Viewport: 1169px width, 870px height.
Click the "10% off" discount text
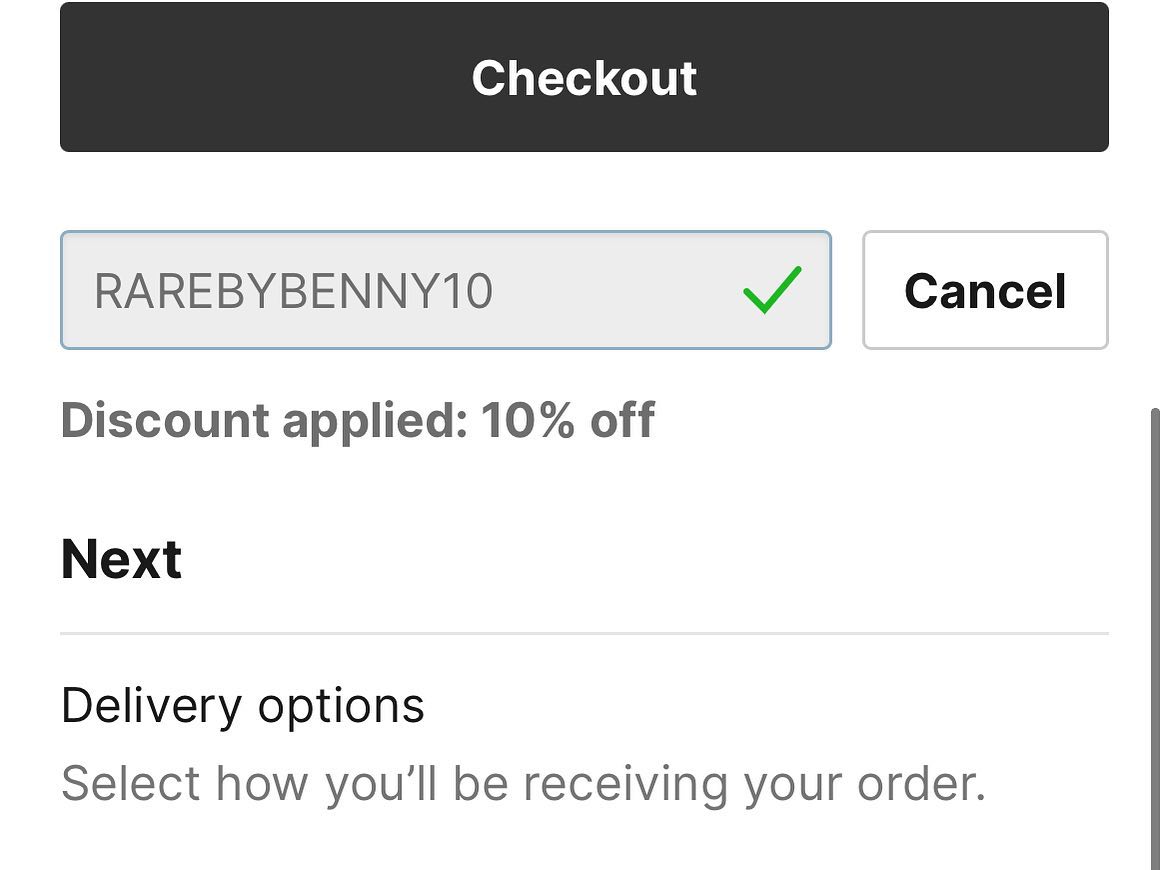click(x=567, y=420)
